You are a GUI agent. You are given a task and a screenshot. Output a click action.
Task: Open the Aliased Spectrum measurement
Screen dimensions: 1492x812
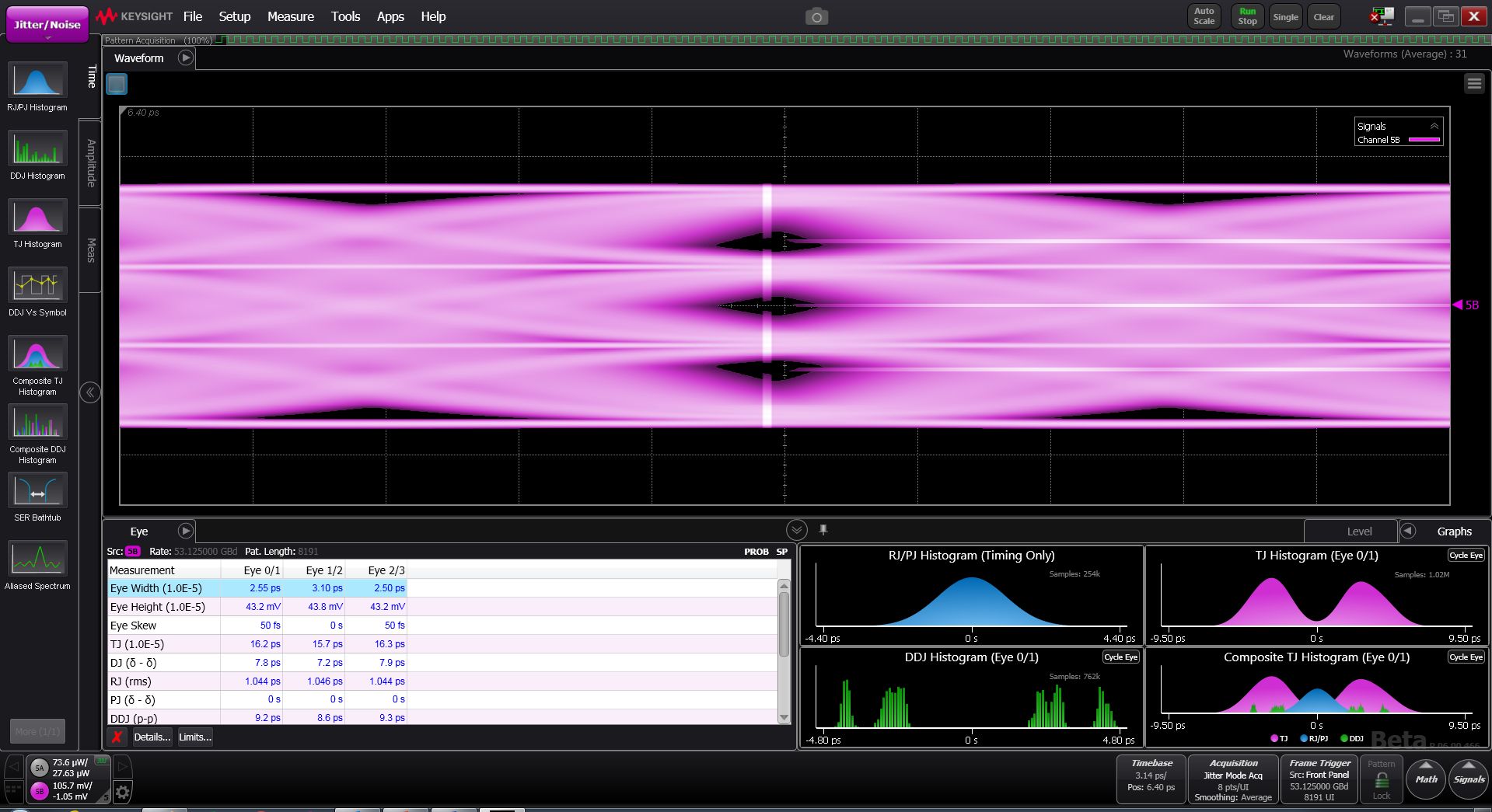coord(37,559)
